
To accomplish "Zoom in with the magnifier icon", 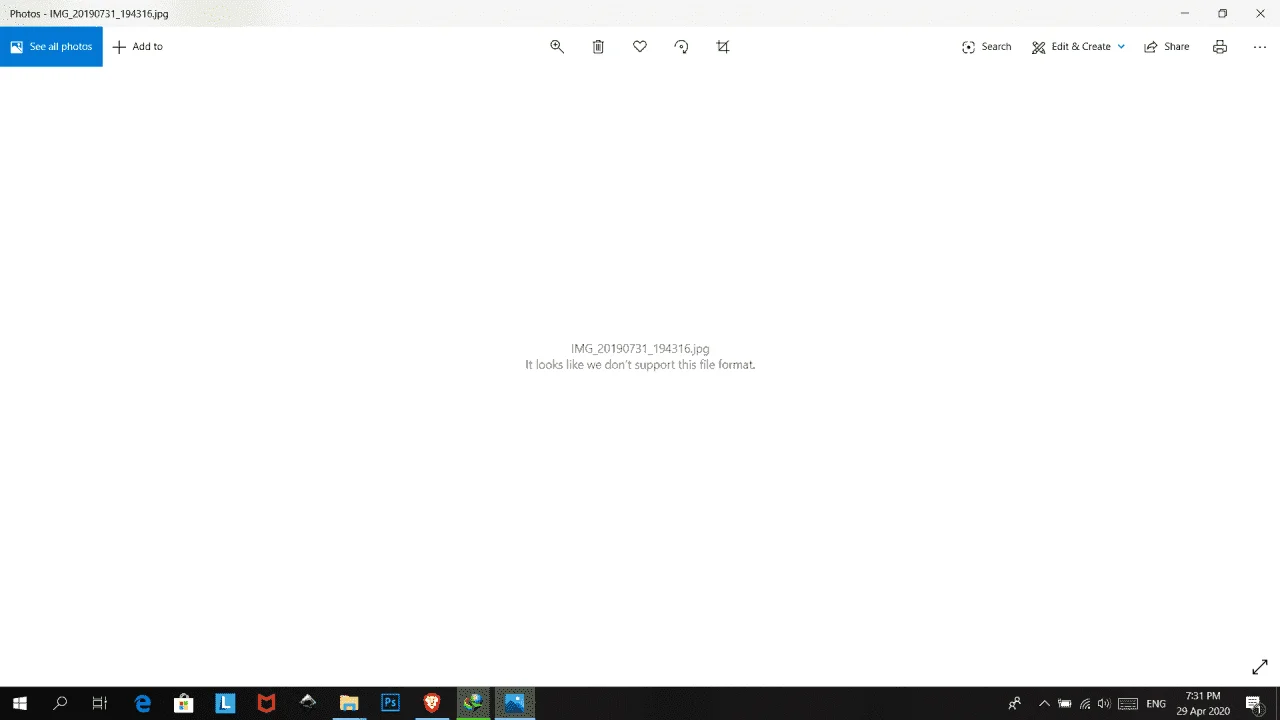I will [557, 47].
